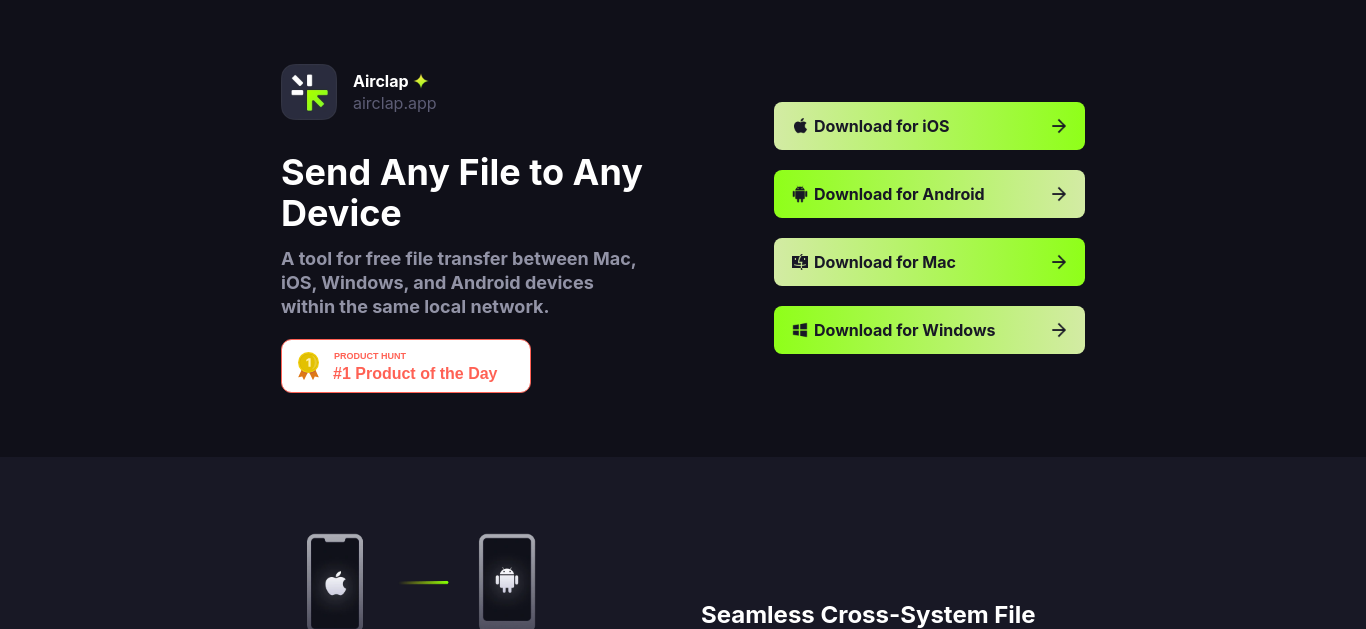Image resolution: width=1366 pixels, height=629 pixels.
Task: Click the Airclap app logo icon
Action: tap(309, 92)
